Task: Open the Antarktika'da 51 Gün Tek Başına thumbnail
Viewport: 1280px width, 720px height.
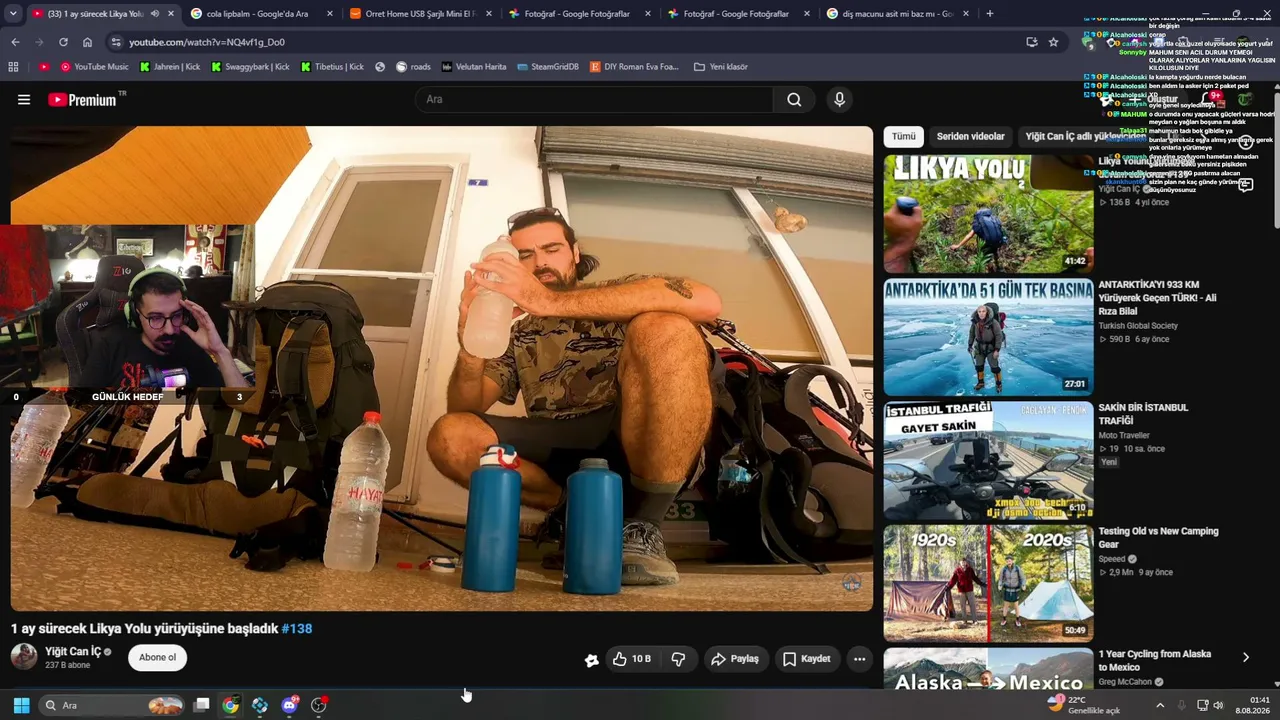Action: 988,337
